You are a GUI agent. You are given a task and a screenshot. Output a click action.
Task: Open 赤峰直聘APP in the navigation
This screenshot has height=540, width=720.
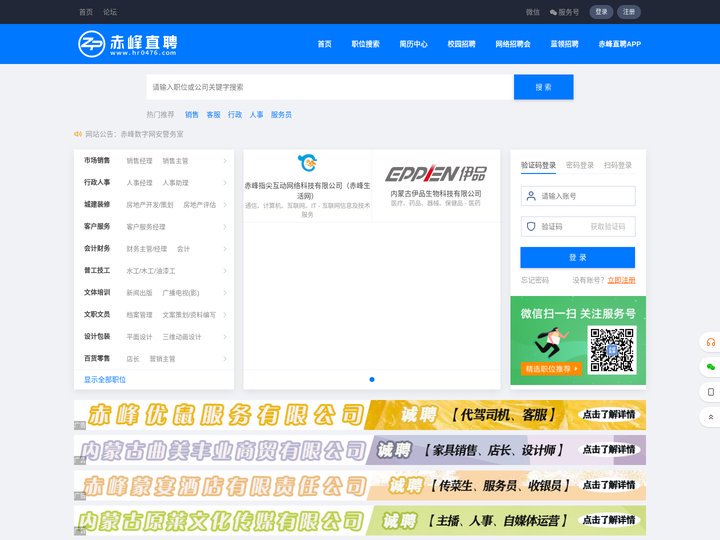tap(619, 44)
